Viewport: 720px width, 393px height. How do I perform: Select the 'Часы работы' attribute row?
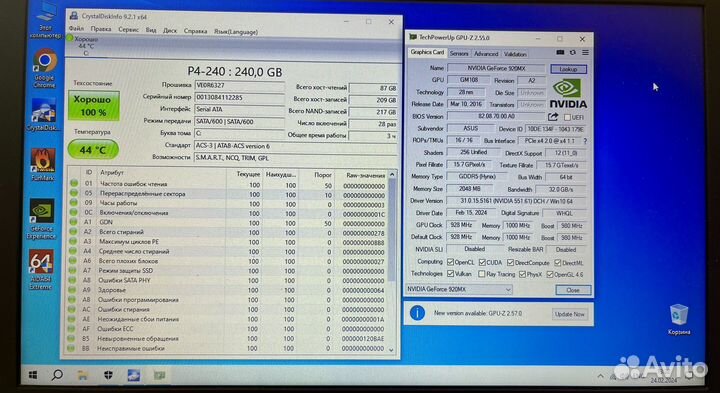pyautogui.click(x=227, y=204)
